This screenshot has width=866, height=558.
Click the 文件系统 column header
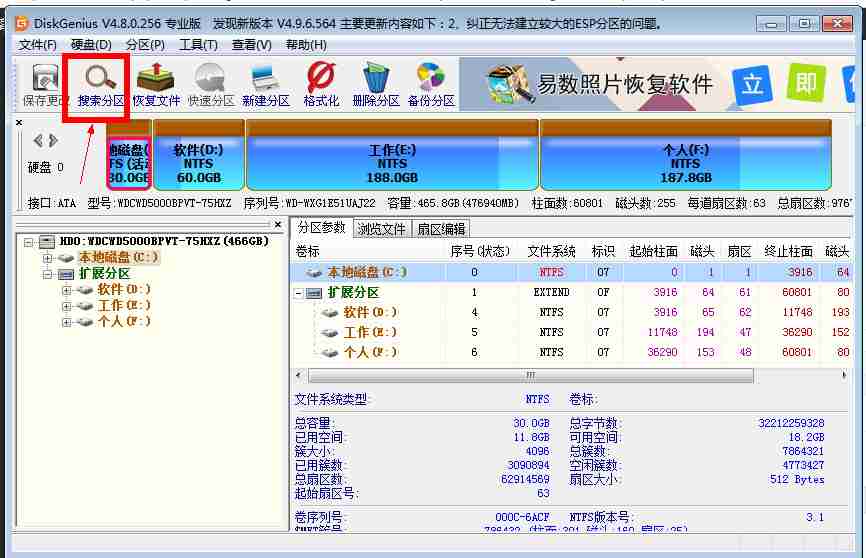click(551, 252)
